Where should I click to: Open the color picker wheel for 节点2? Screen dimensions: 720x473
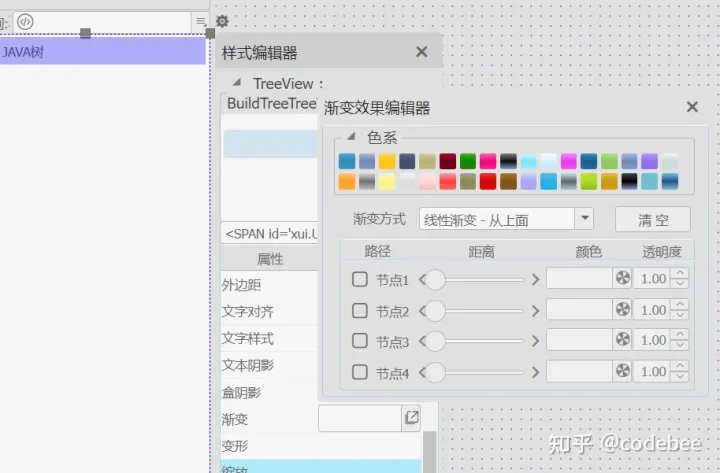622,310
